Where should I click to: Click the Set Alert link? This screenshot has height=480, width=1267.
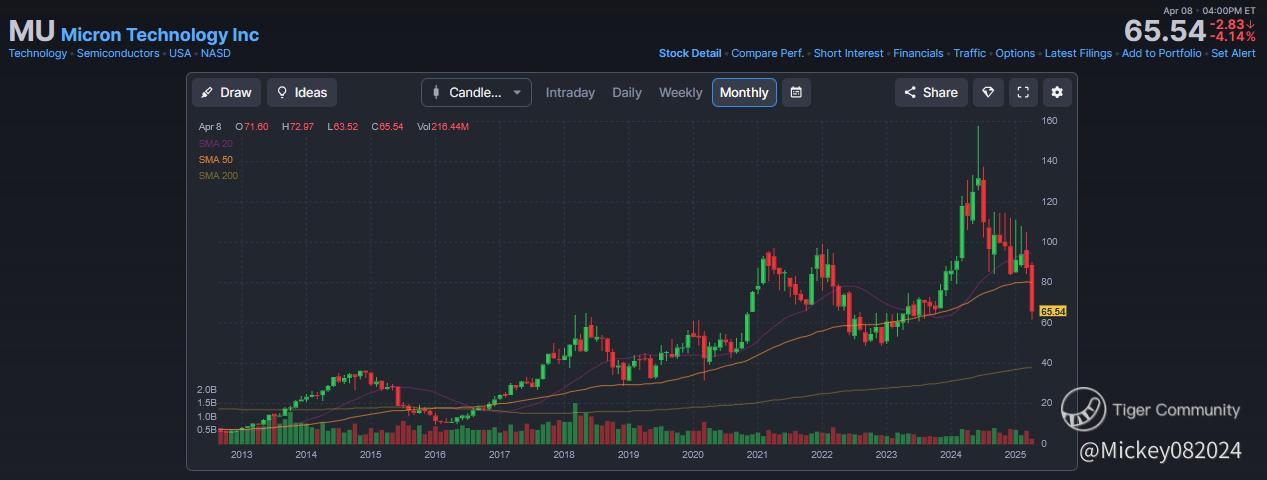(x=1233, y=53)
